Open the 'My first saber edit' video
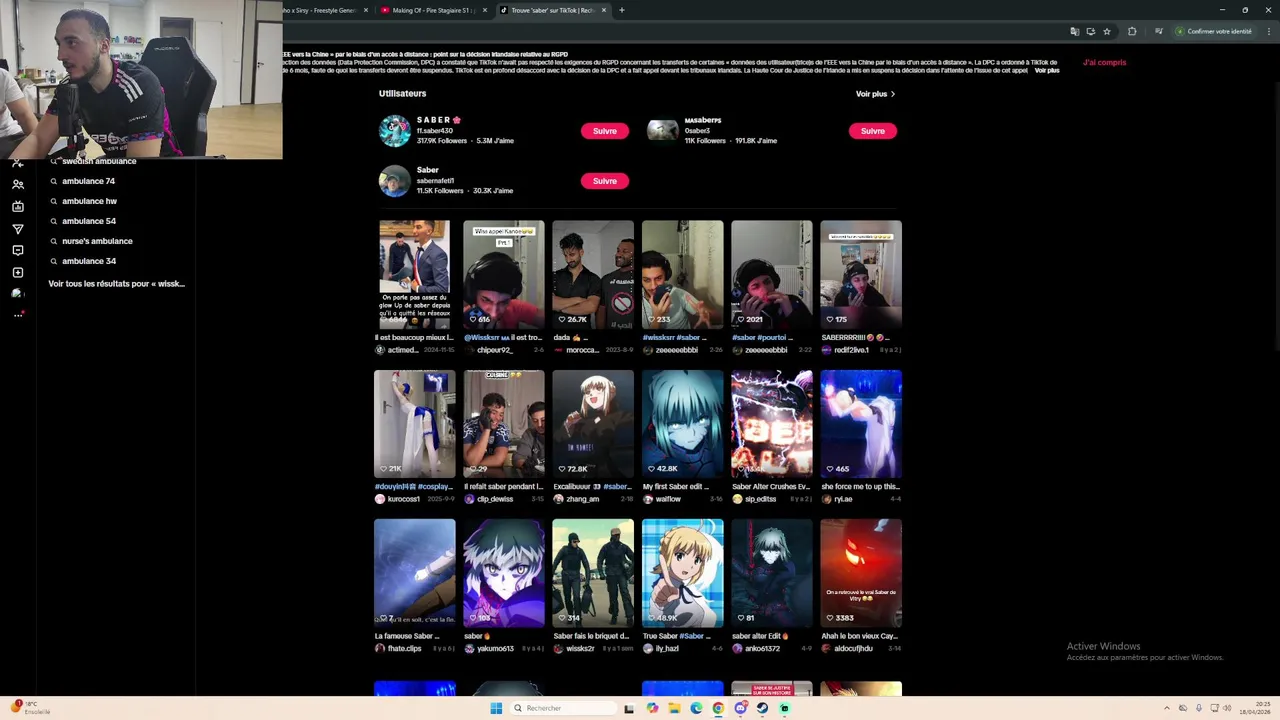This screenshot has height=720, width=1280. (x=682, y=424)
